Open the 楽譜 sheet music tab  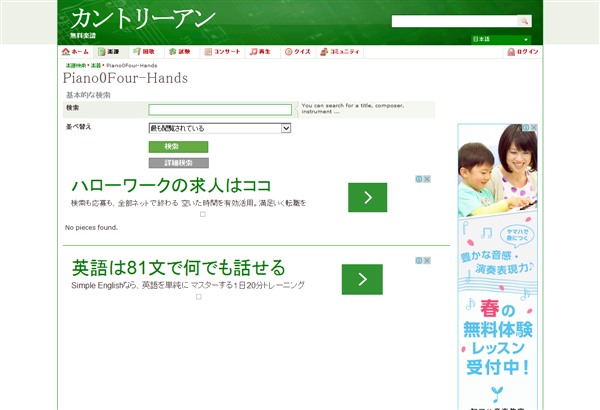pyautogui.click(x=109, y=52)
